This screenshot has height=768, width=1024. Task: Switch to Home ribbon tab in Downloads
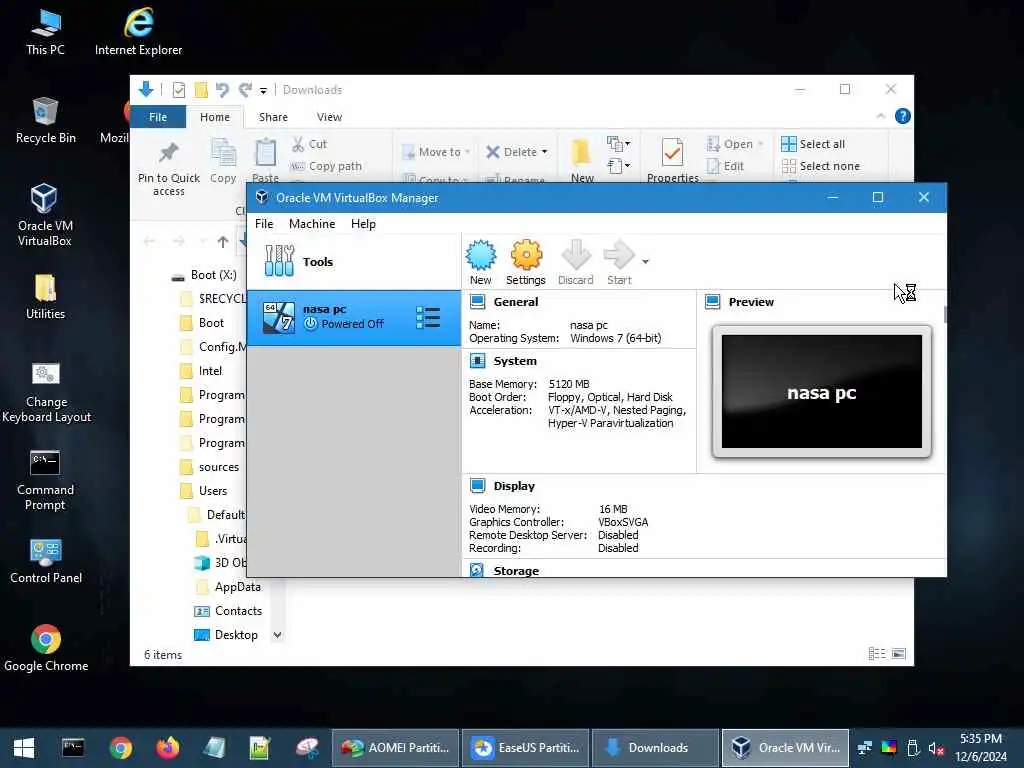point(215,117)
